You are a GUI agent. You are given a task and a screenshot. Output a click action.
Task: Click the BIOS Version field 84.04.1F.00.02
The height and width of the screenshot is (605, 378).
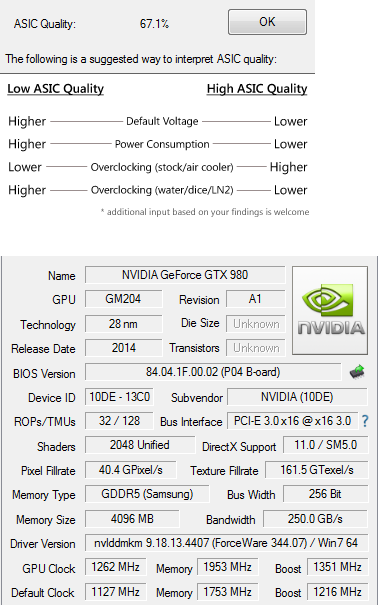[213, 372]
